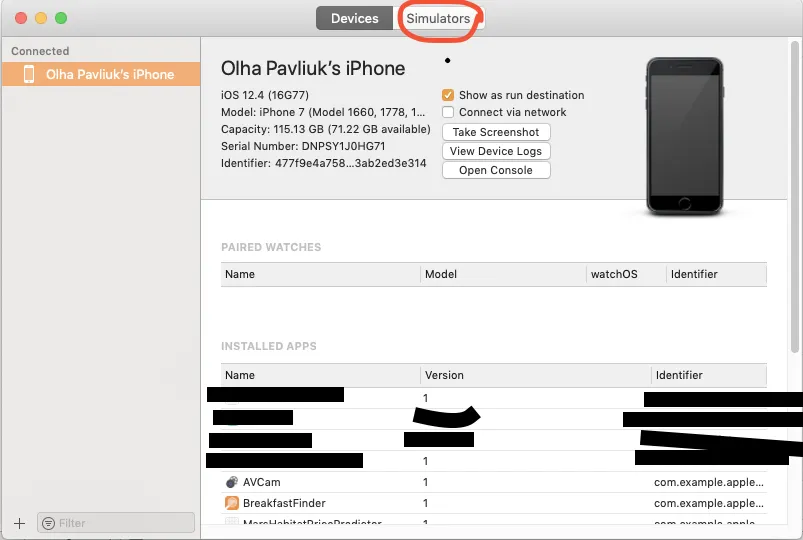The height and width of the screenshot is (540, 803).
Task: Click the device Identifier 477f9e4a758 text
Action: tap(350, 163)
